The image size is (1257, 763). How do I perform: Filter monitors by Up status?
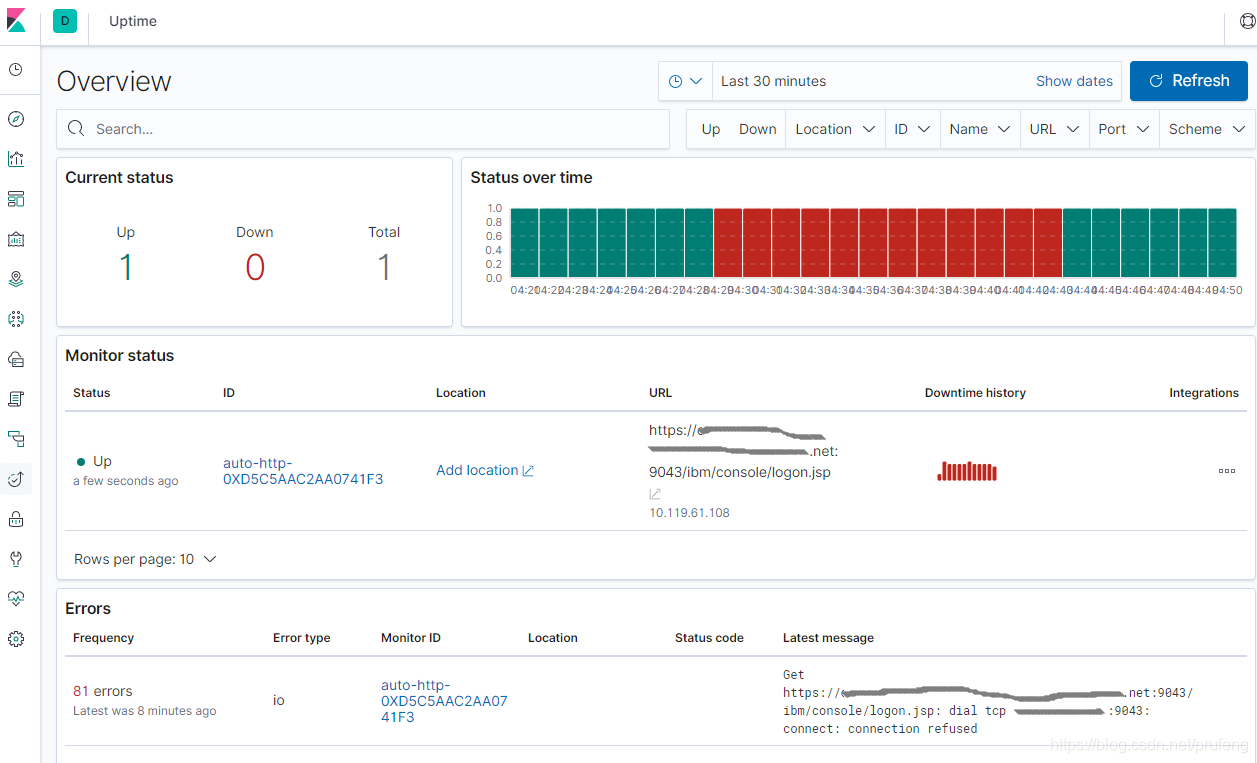(710, 128)
